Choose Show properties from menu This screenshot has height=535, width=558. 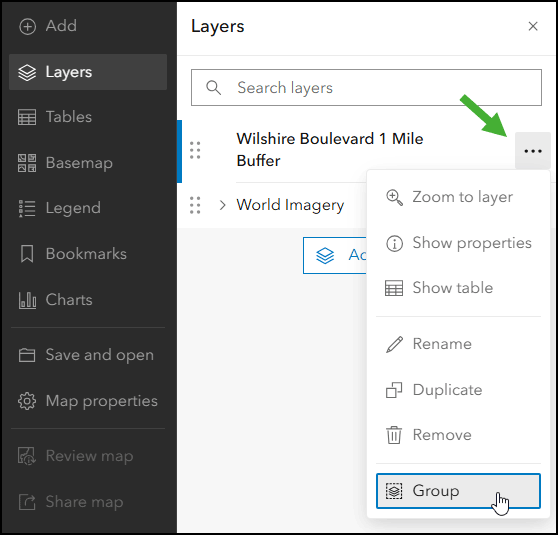point(458,243)
